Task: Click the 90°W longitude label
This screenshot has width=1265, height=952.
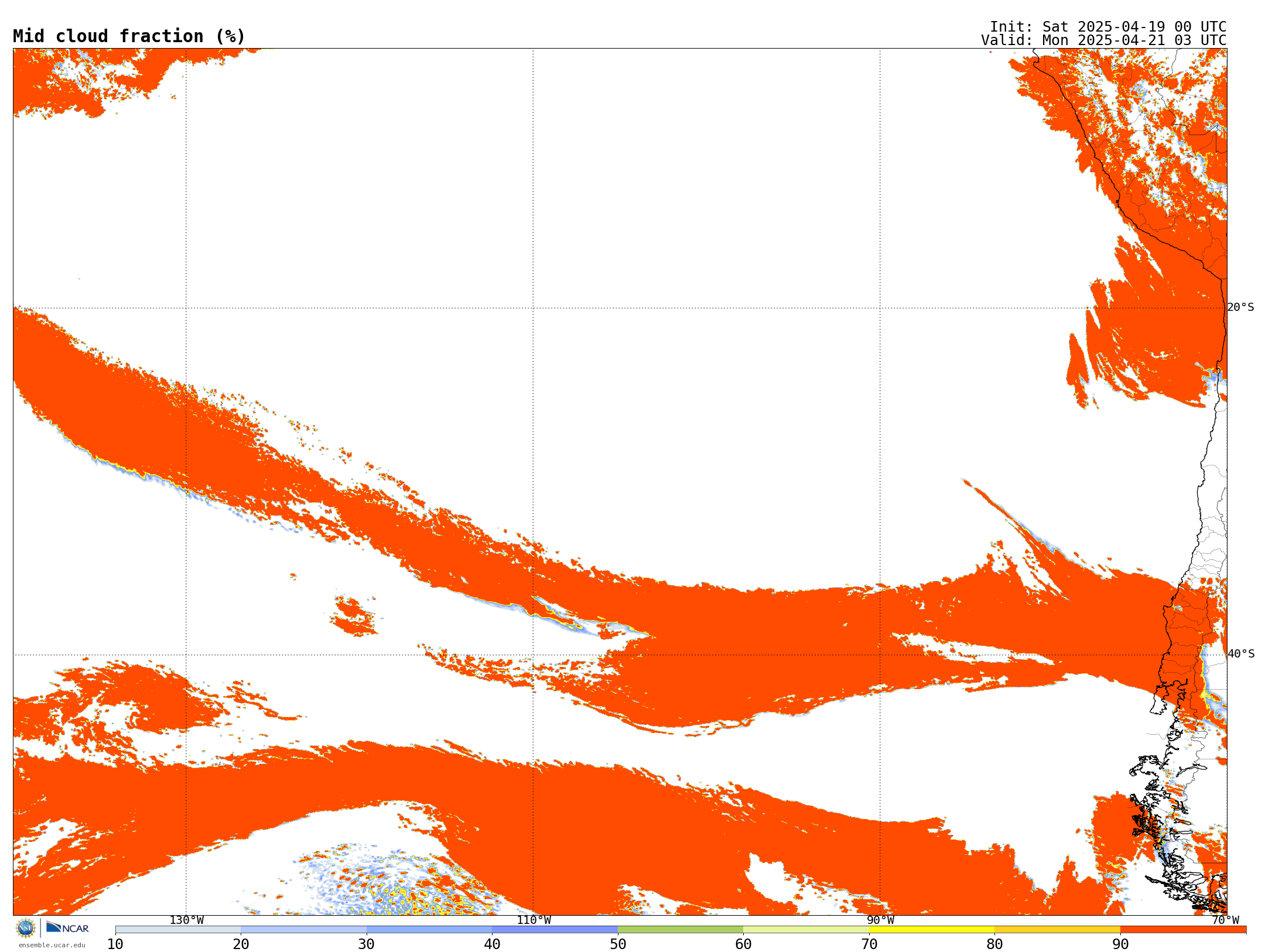Action: pos(880,920)
